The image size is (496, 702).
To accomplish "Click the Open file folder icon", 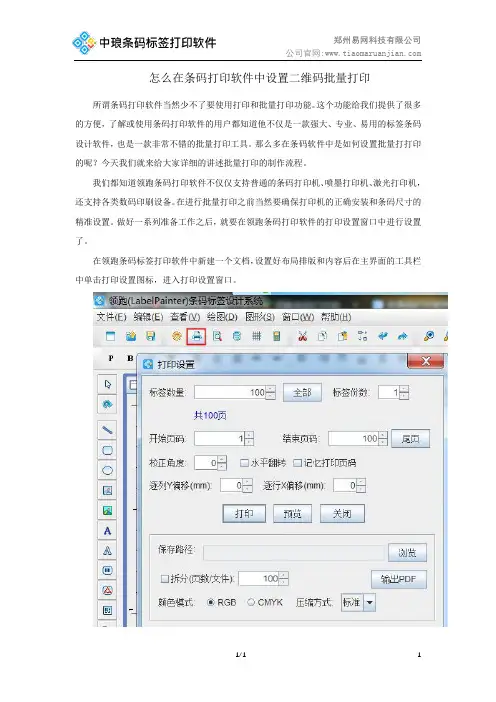I will tap(131, 336).
